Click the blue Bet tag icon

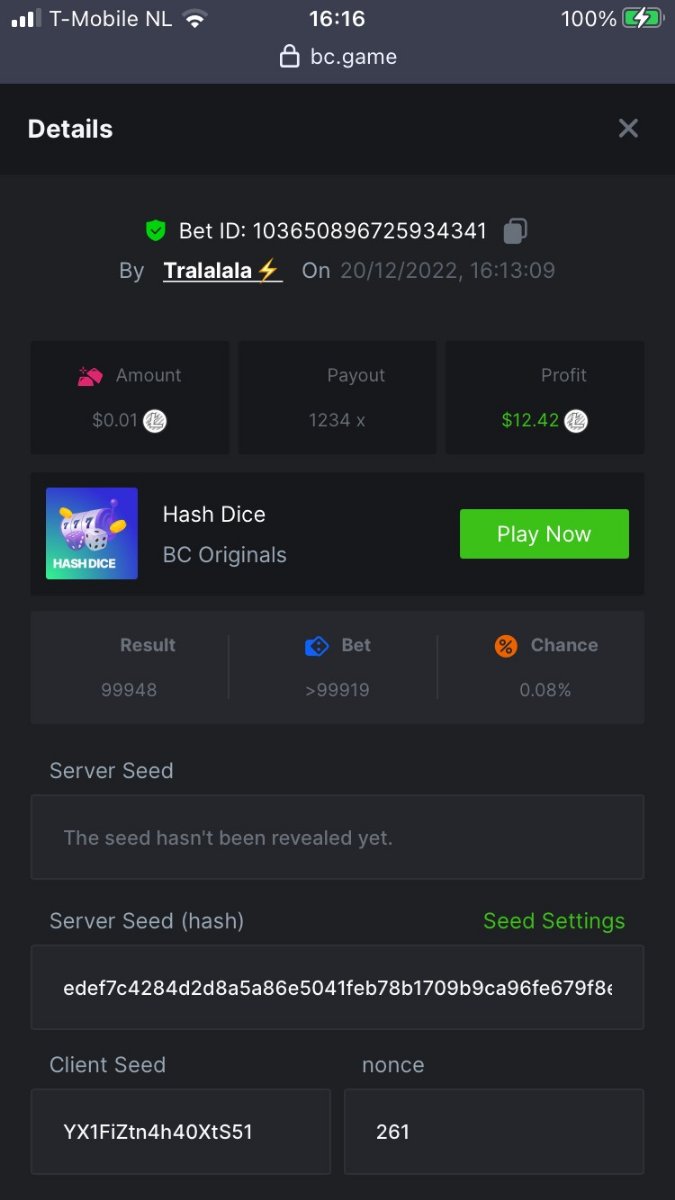316,646
